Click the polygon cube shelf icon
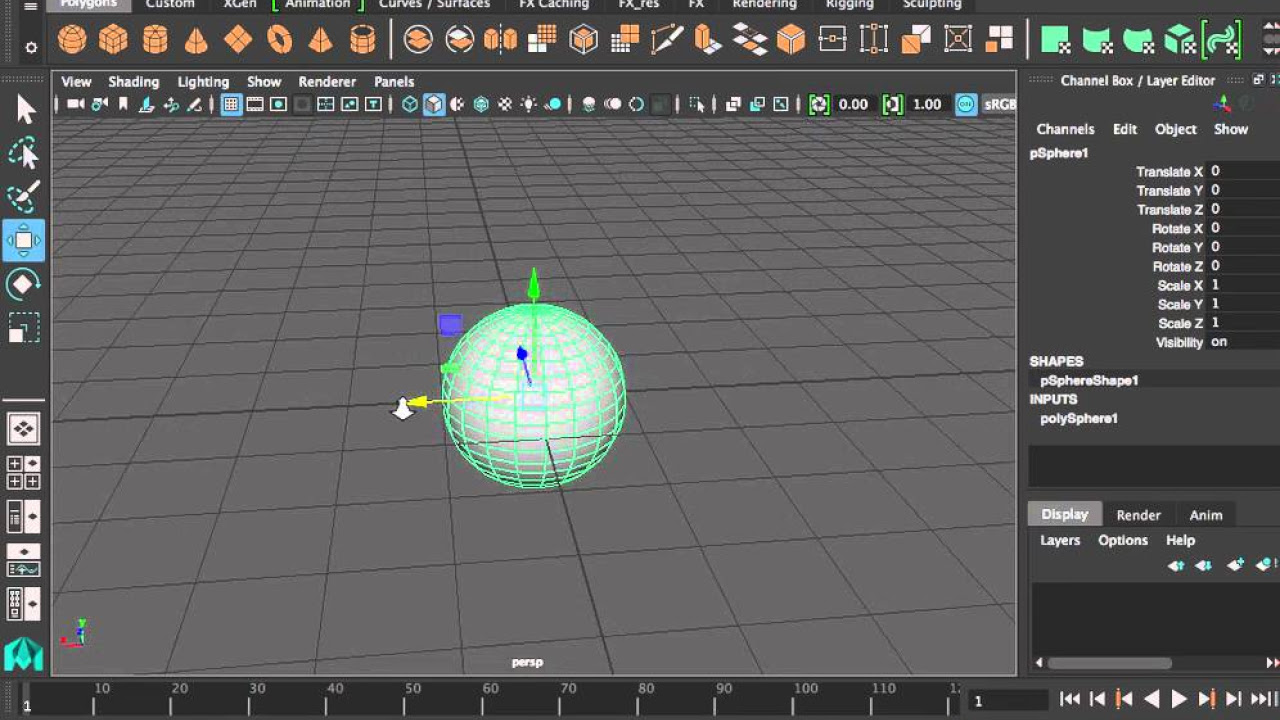Viewport: 1280px width, 720px height. click(113, 40)
